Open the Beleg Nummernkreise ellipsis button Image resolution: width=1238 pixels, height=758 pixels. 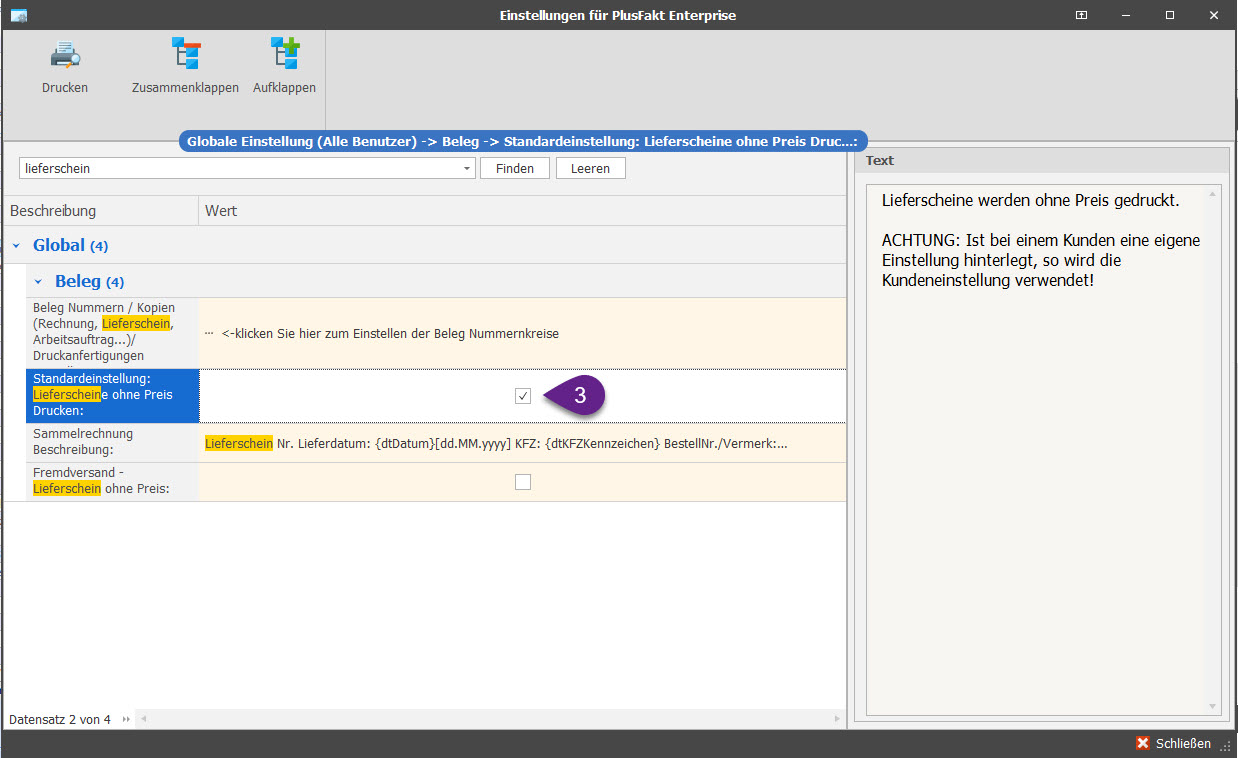point(208,333)
